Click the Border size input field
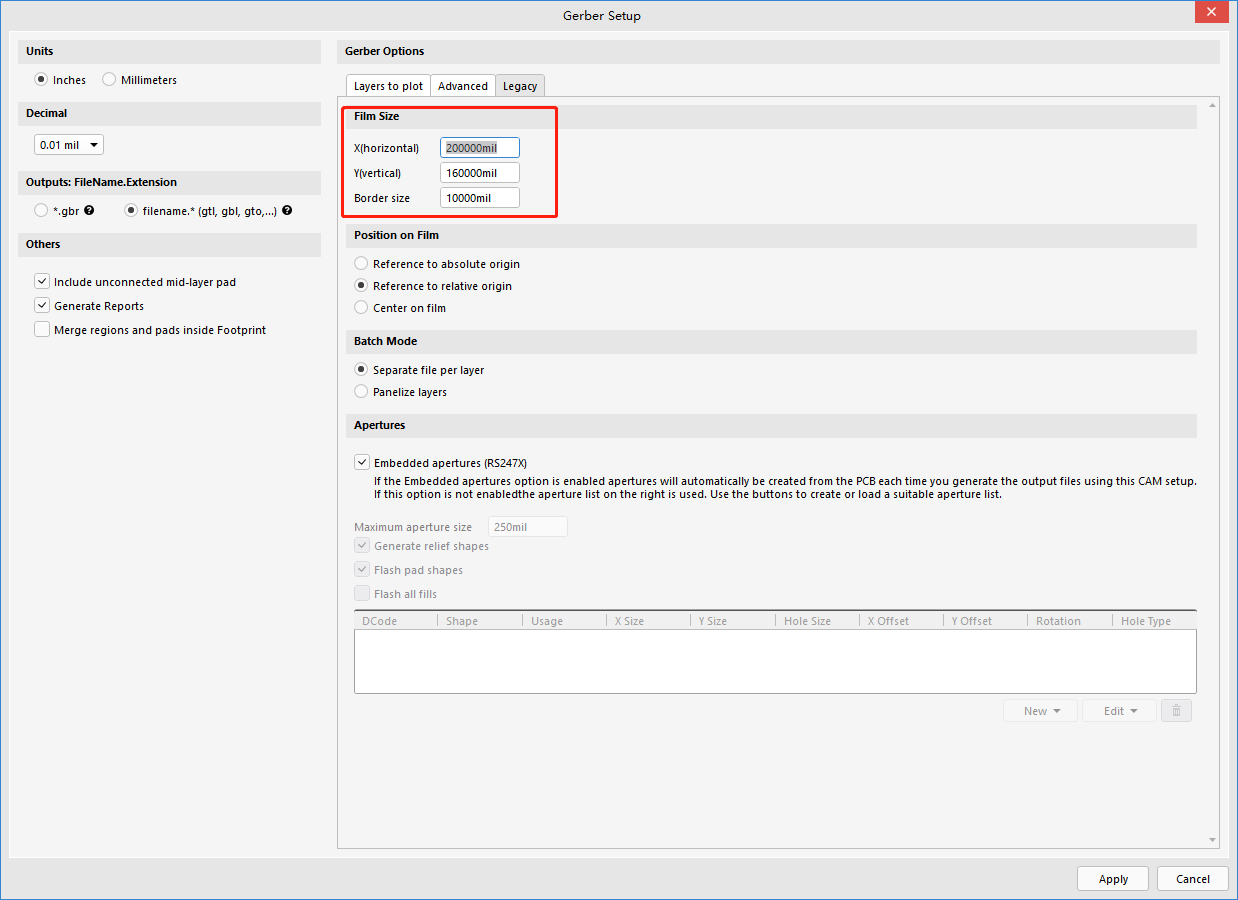The width and height of the screenshot is (1238, 900). [x=479, y=198]
